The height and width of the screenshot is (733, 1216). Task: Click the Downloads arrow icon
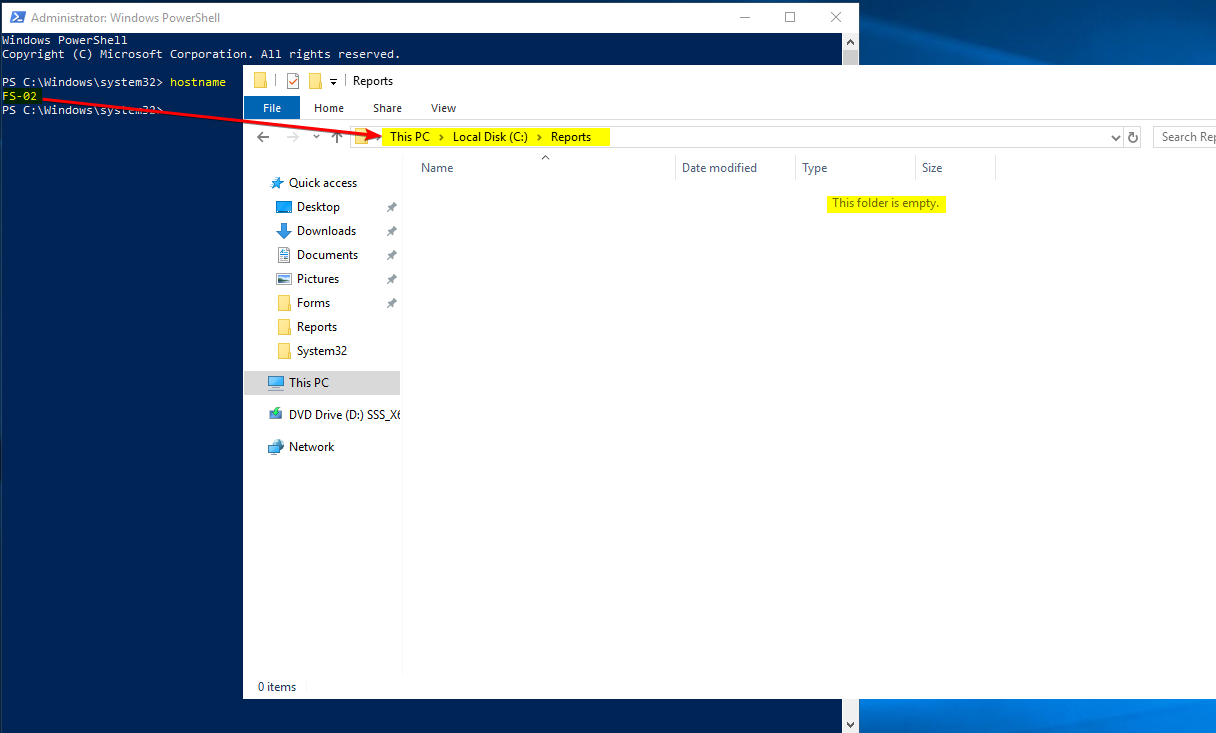coord(283,231)
